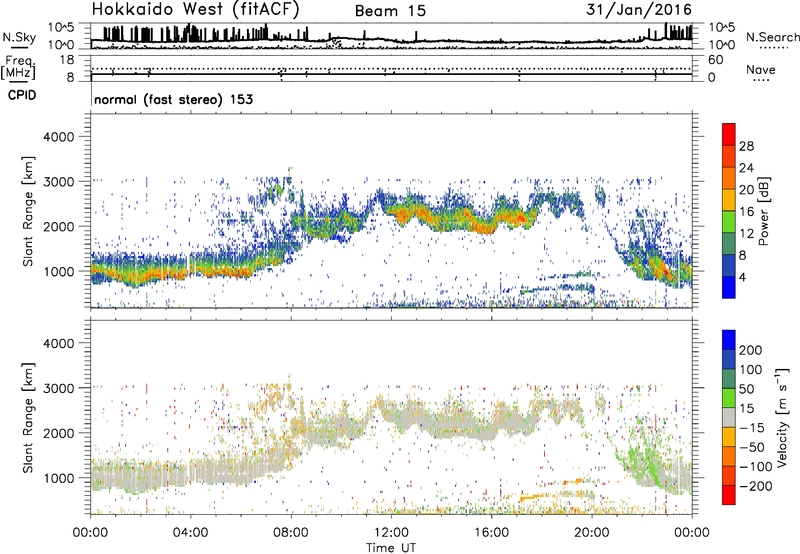Viewport: 800px width, 554px height.
Task: Click '4000' tick on velocity panel
Action: pos(58,343)
